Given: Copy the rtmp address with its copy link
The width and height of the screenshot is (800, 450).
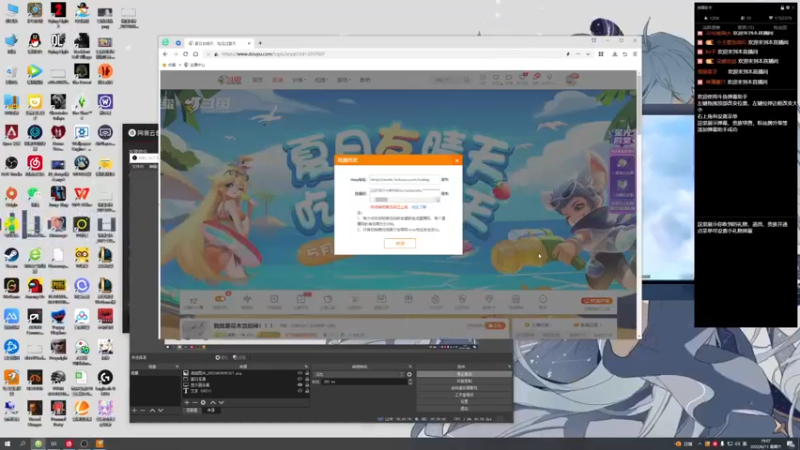Looking at the screenshot, I should pyautogui.click(x=445, y=180).
